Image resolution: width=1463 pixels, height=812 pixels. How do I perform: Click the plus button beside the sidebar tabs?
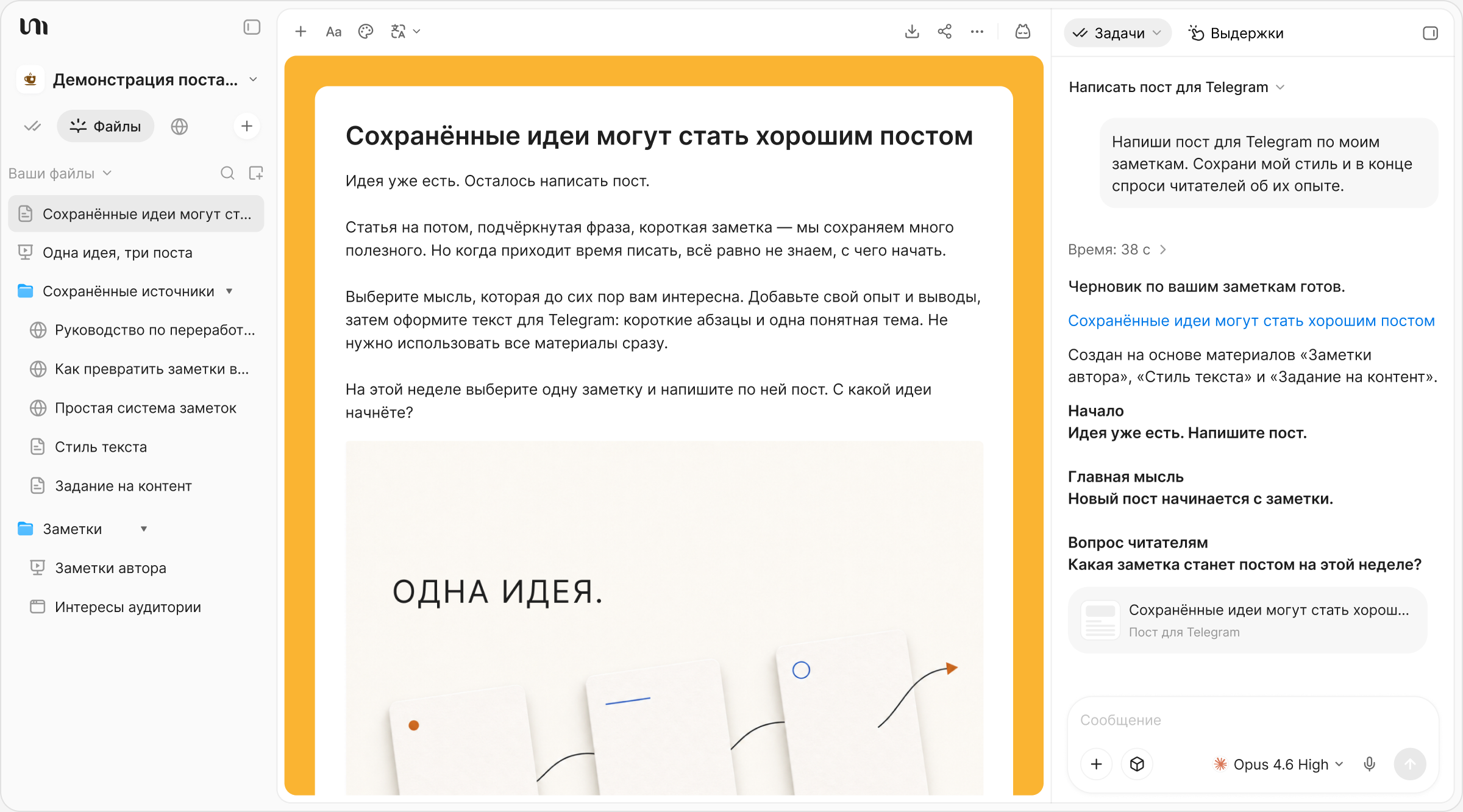click(247, 126)
